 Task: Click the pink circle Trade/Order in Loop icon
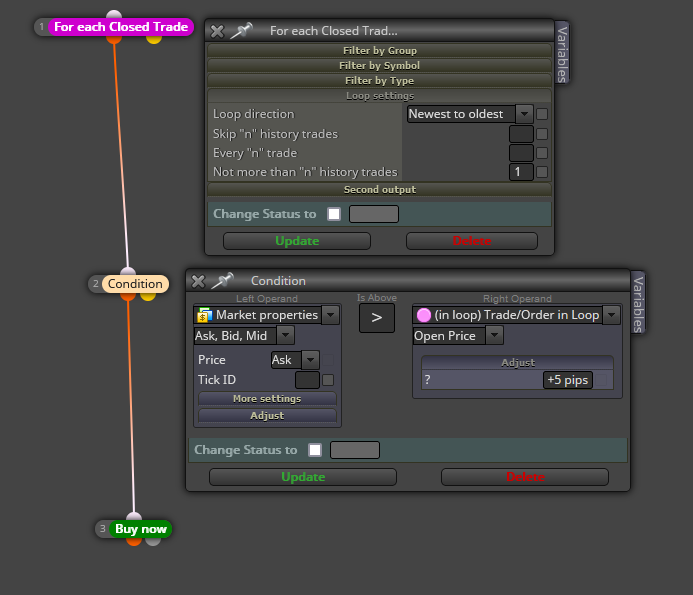click(423, 315)
